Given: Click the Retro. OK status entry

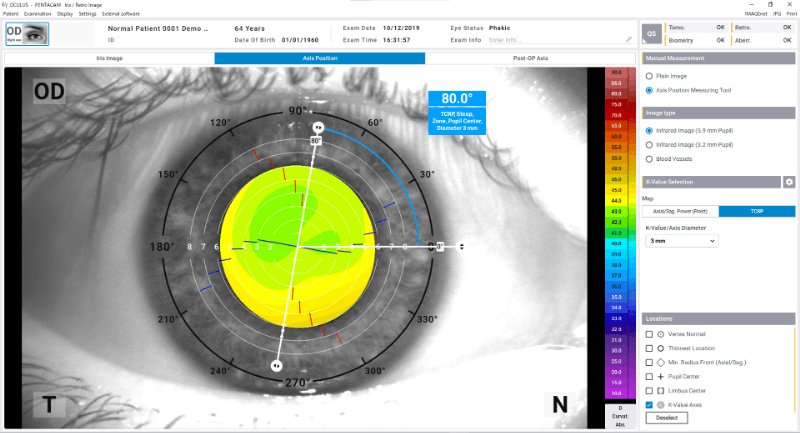Looking at the screenshot, I should click(763, 28).
